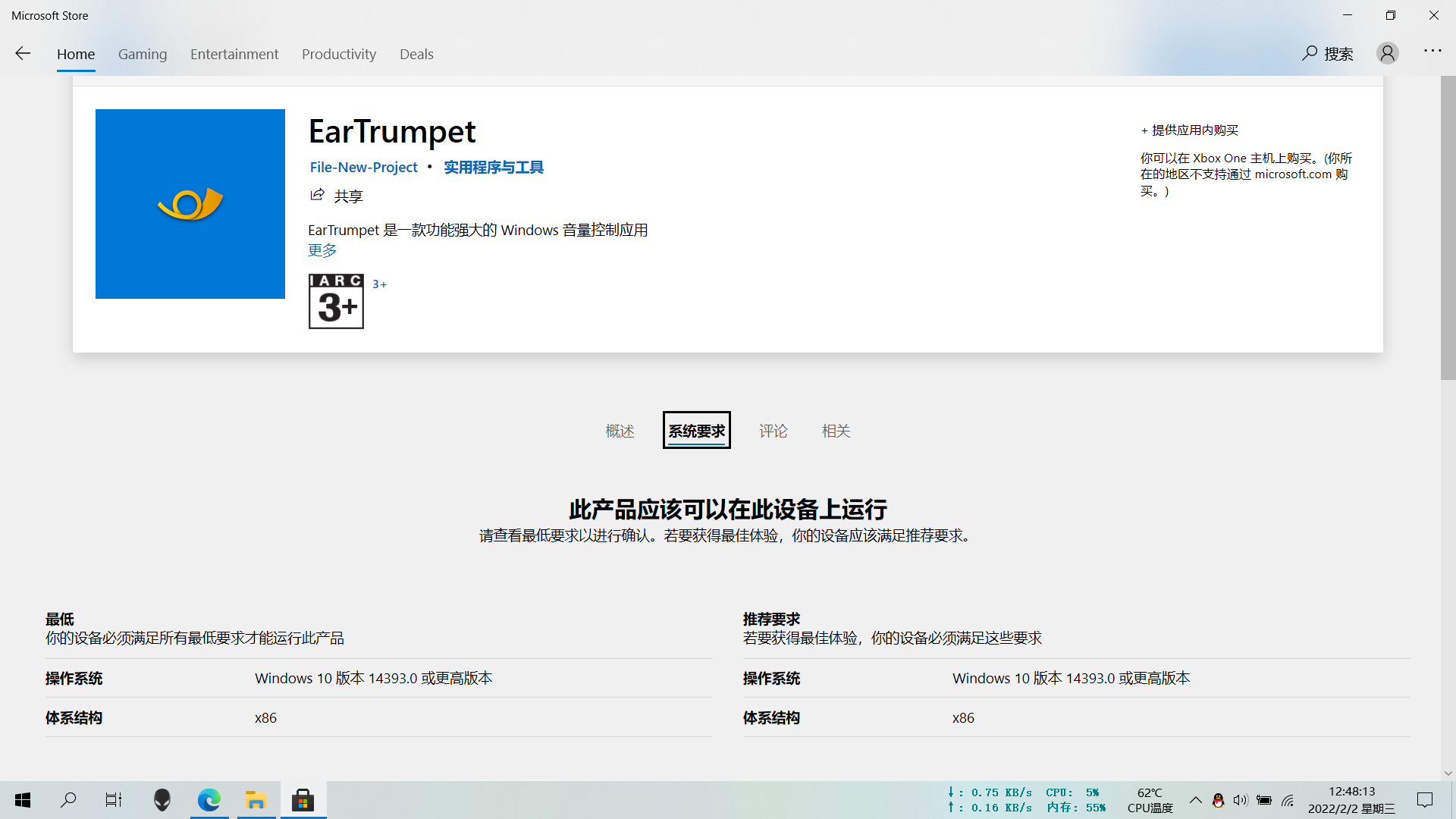
Task: Show hidden tray icons chevron
Action: click(x=1196, y=800)
